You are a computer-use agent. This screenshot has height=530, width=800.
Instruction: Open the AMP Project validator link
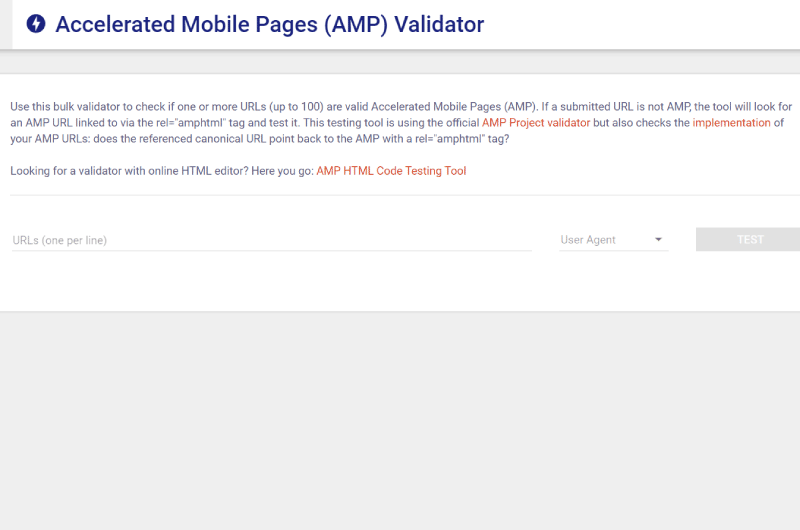click(x=536, y=122)
